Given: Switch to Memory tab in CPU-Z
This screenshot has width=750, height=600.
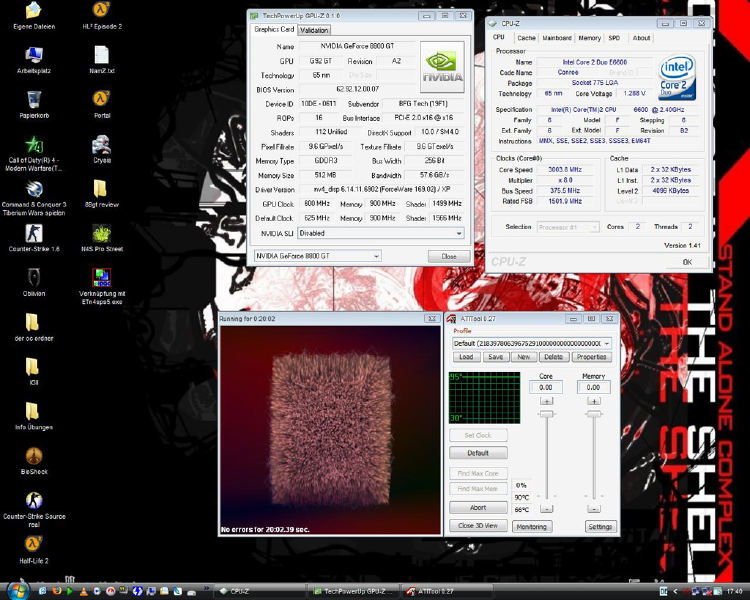Looking at the screenshot, I should [x=589, y=38].
